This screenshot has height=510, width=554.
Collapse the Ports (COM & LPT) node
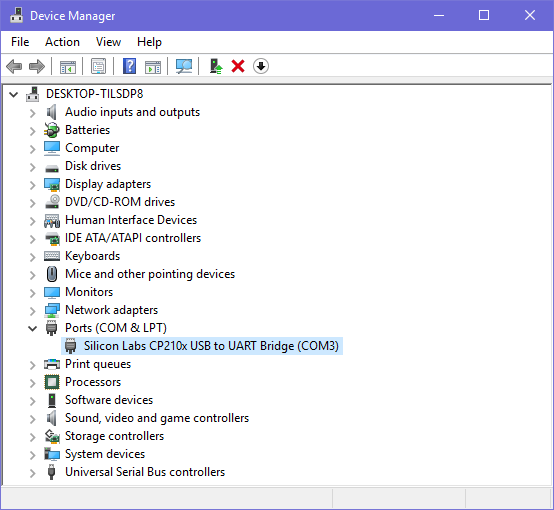tap(33, 328)
